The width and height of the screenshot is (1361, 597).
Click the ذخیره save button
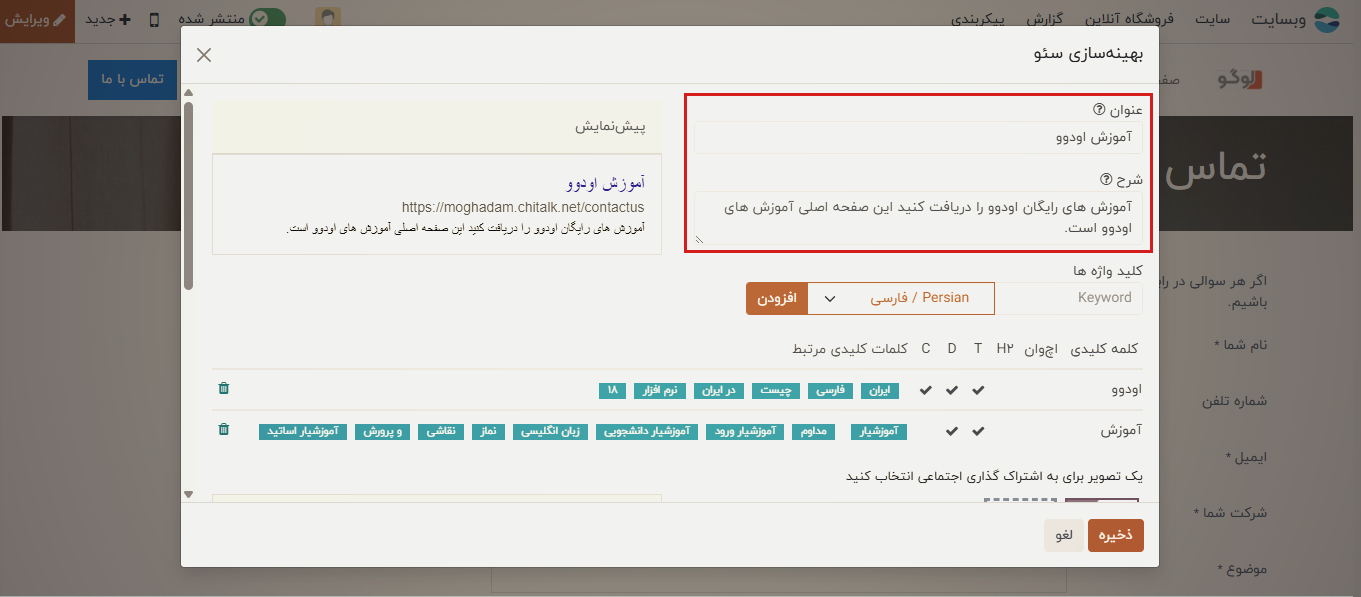tap(1116, 535)
